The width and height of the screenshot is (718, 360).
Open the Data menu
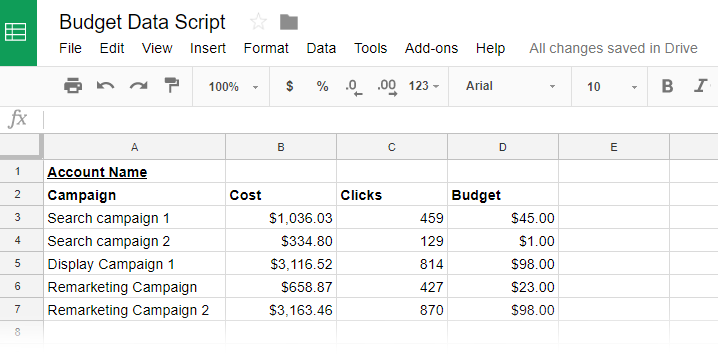coord(321,48)
